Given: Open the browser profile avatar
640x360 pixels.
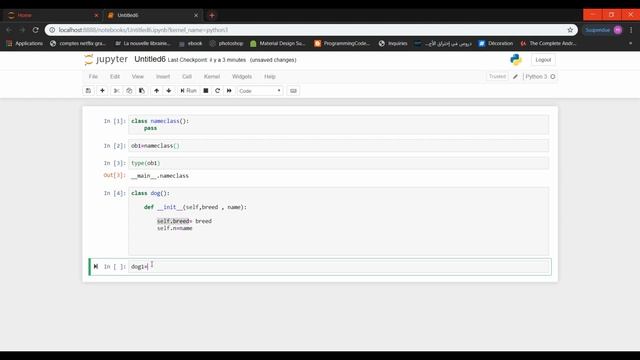Looking at the screenshot, I should [618, 30].
